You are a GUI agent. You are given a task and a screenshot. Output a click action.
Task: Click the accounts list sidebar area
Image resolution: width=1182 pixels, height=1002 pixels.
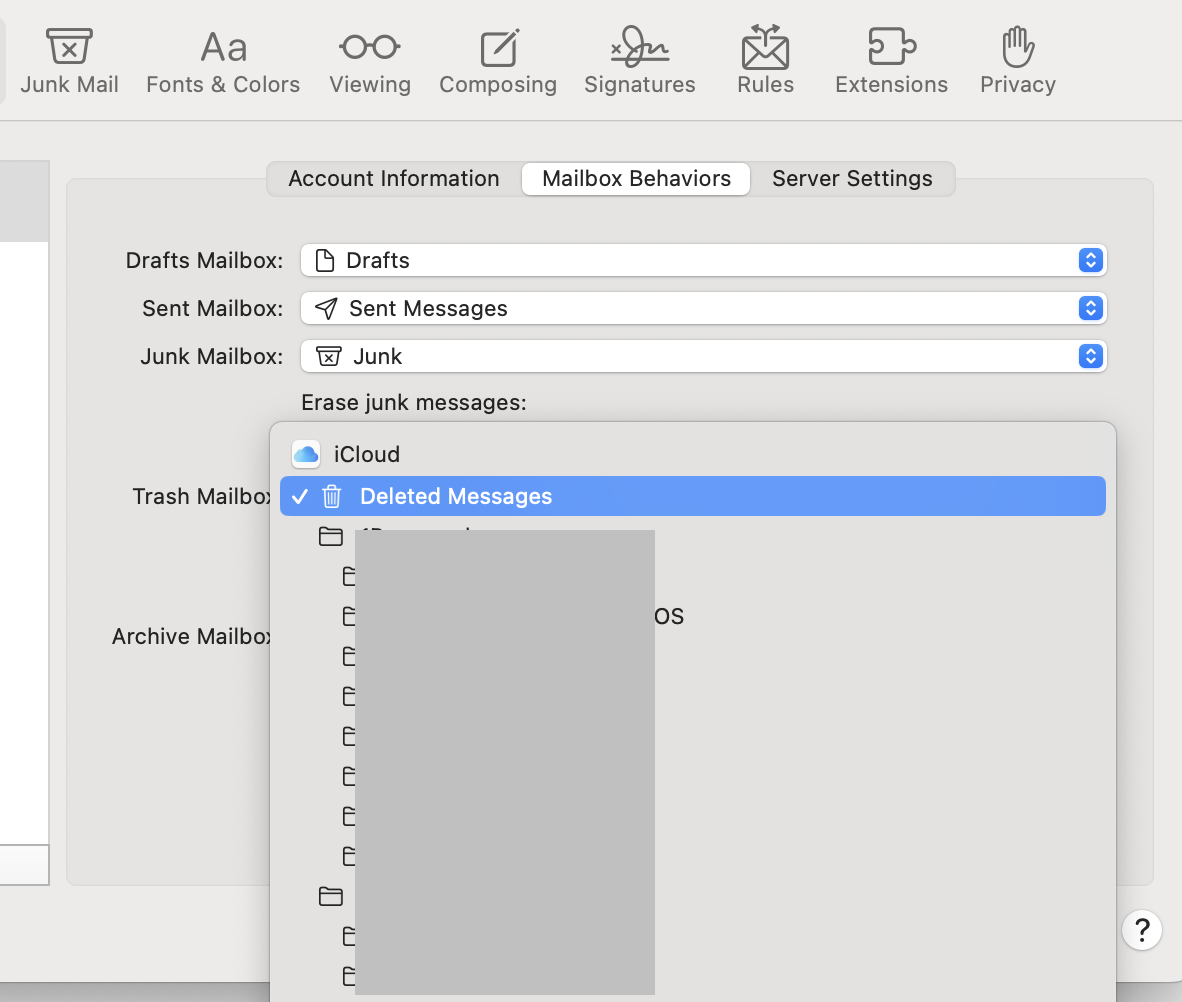tap(24, 540)
